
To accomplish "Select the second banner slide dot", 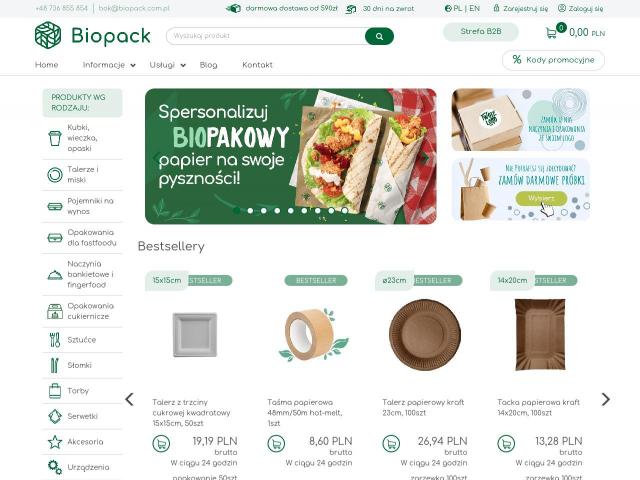I will tap(250, 211).
